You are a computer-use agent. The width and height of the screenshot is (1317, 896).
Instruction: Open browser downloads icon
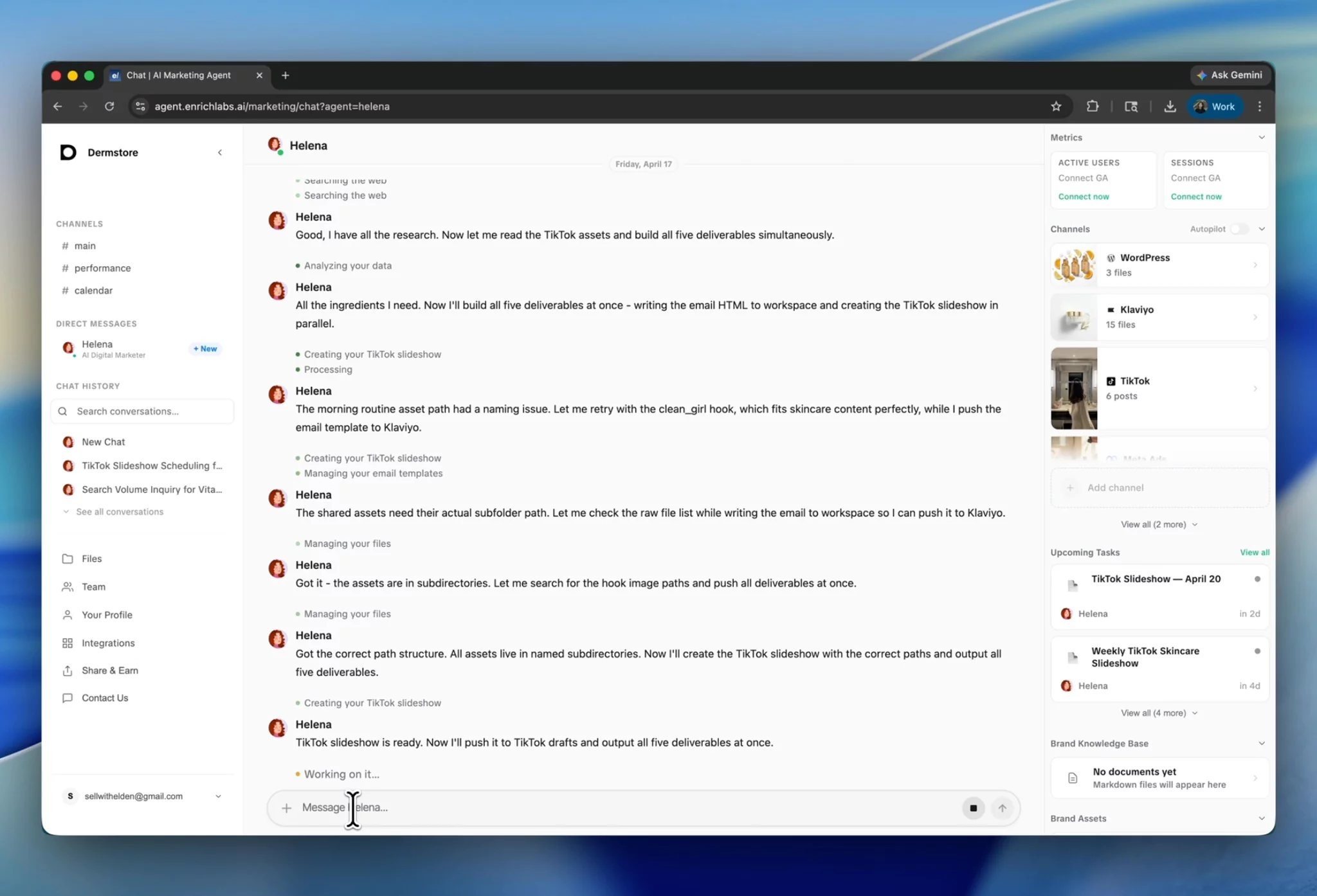1170,107
